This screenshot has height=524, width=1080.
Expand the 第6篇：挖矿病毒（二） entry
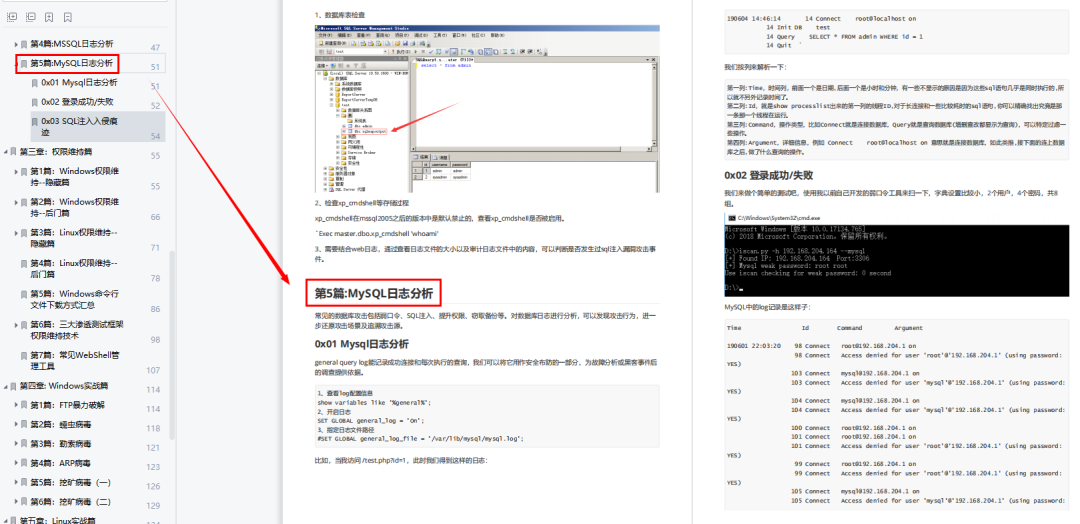click(x=16, y=502)
